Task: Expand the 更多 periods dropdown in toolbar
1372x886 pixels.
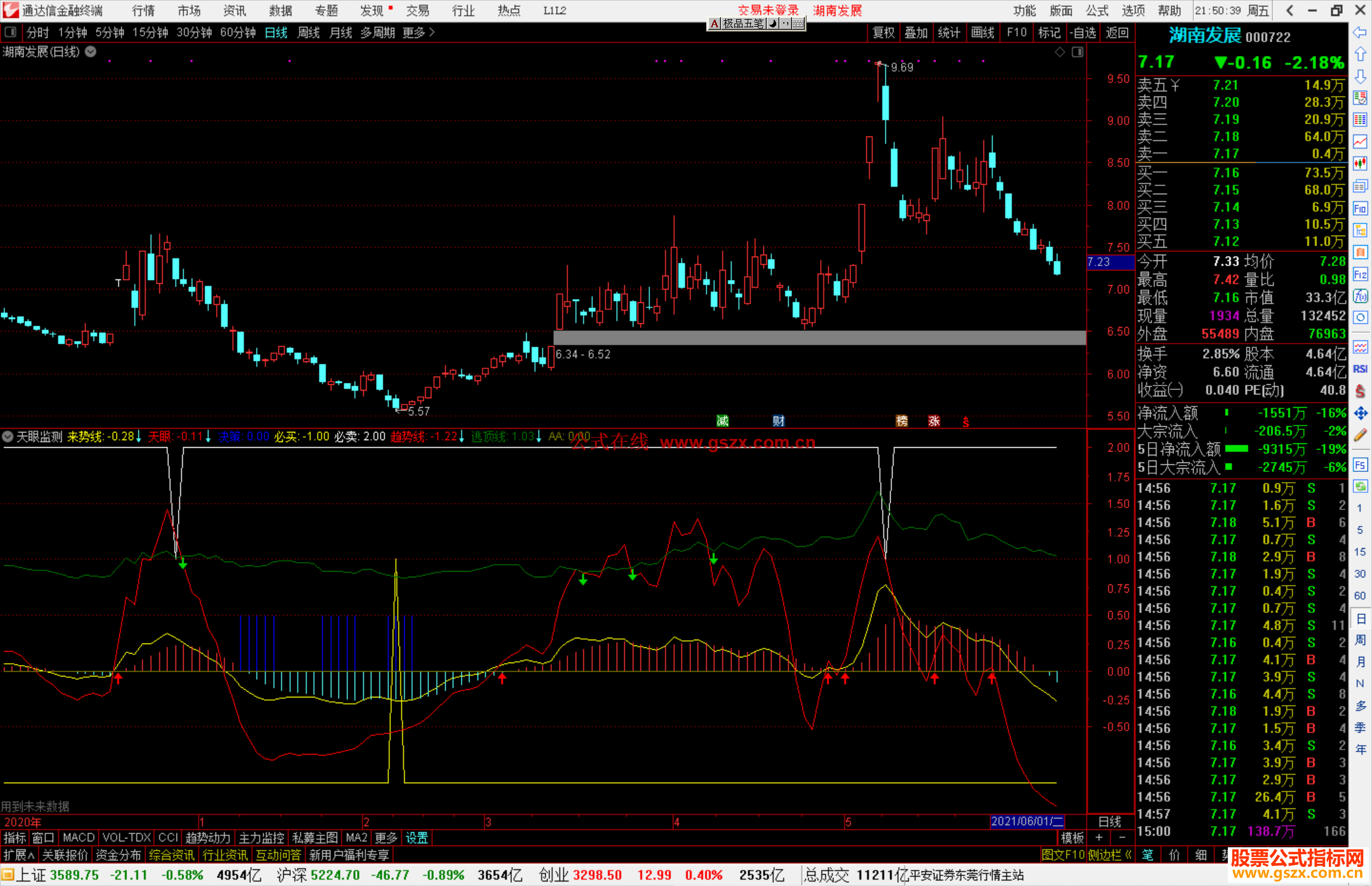Action: click(x=419, y=32)
